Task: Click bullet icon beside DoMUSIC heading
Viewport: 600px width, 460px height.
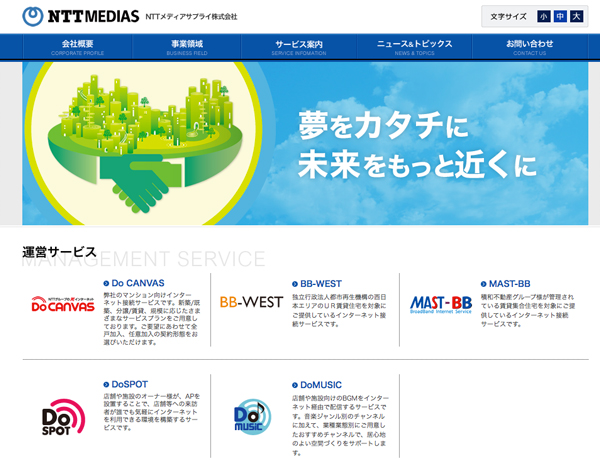Action: tap(293, 384)
